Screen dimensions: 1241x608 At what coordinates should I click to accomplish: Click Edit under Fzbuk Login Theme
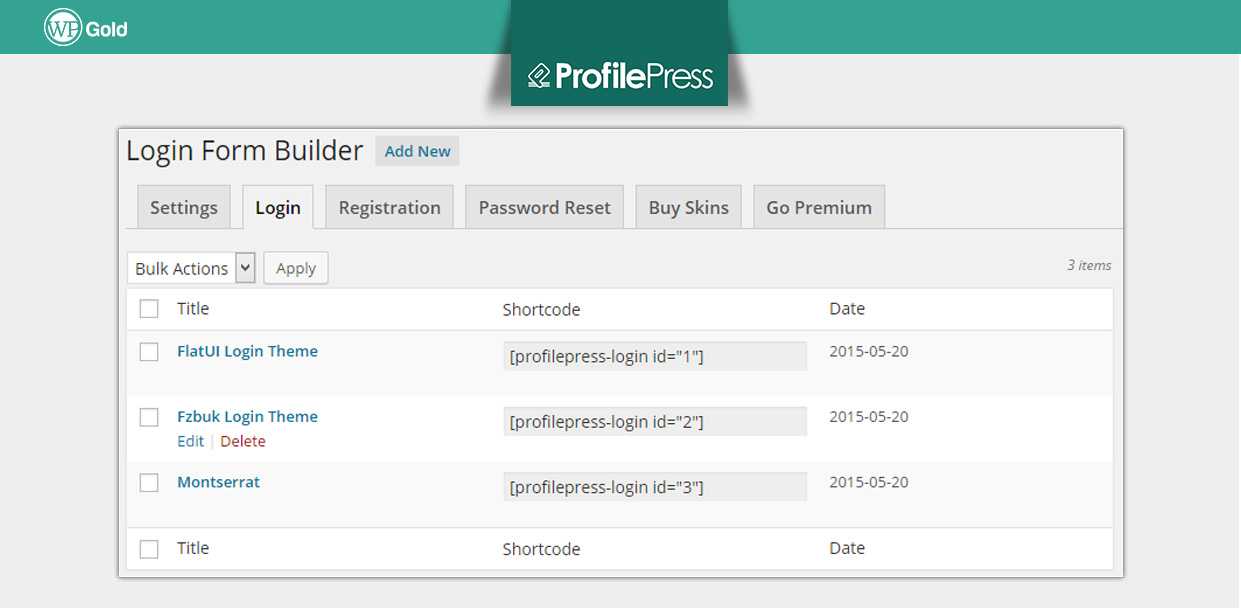pos(190,441)
